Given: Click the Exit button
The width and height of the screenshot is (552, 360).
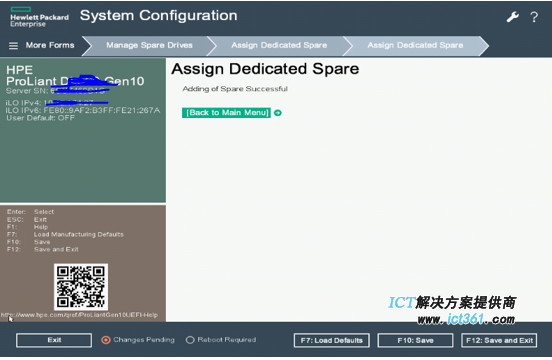Looking at the screenshot, I should tap(54, 340).
